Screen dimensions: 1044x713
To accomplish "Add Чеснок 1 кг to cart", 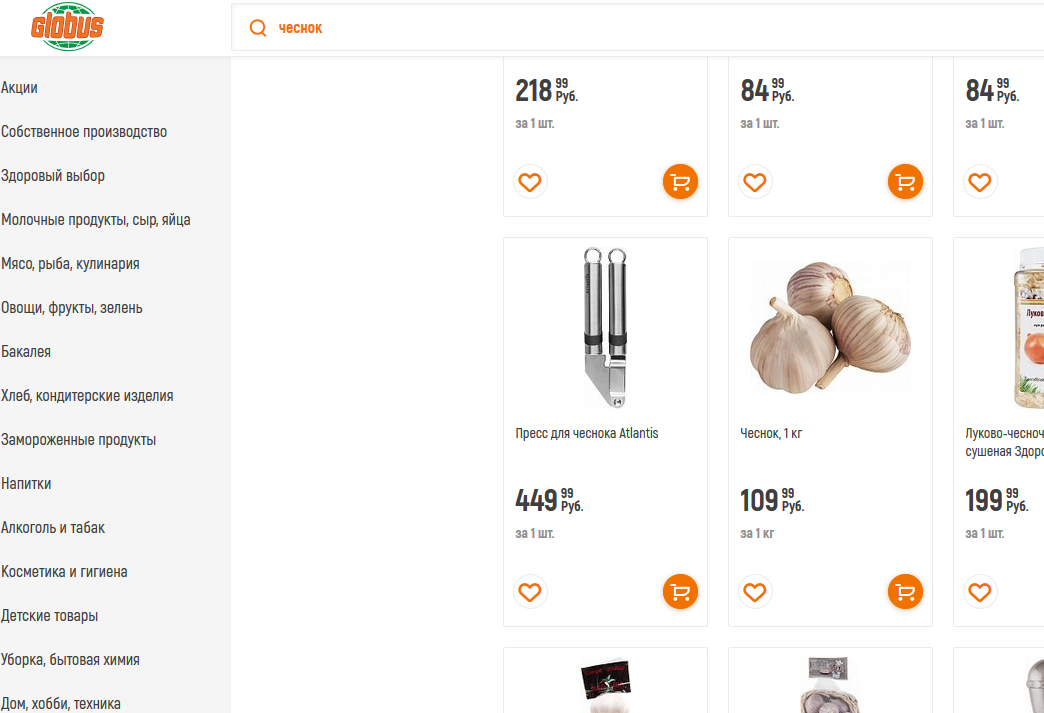I will (905, 591).
